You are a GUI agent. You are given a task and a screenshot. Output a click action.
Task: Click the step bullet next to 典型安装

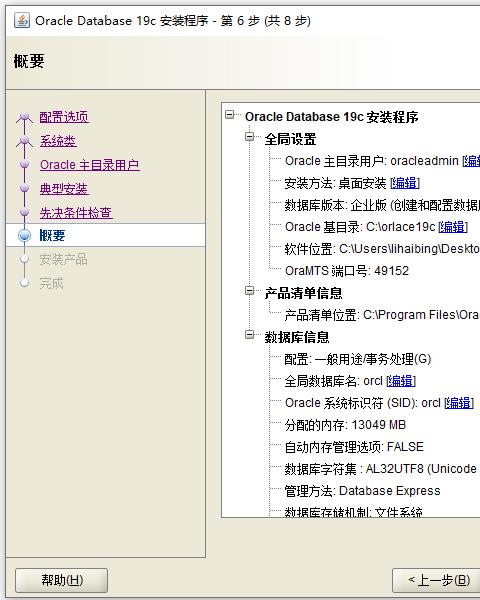click(x=24, y=188)
